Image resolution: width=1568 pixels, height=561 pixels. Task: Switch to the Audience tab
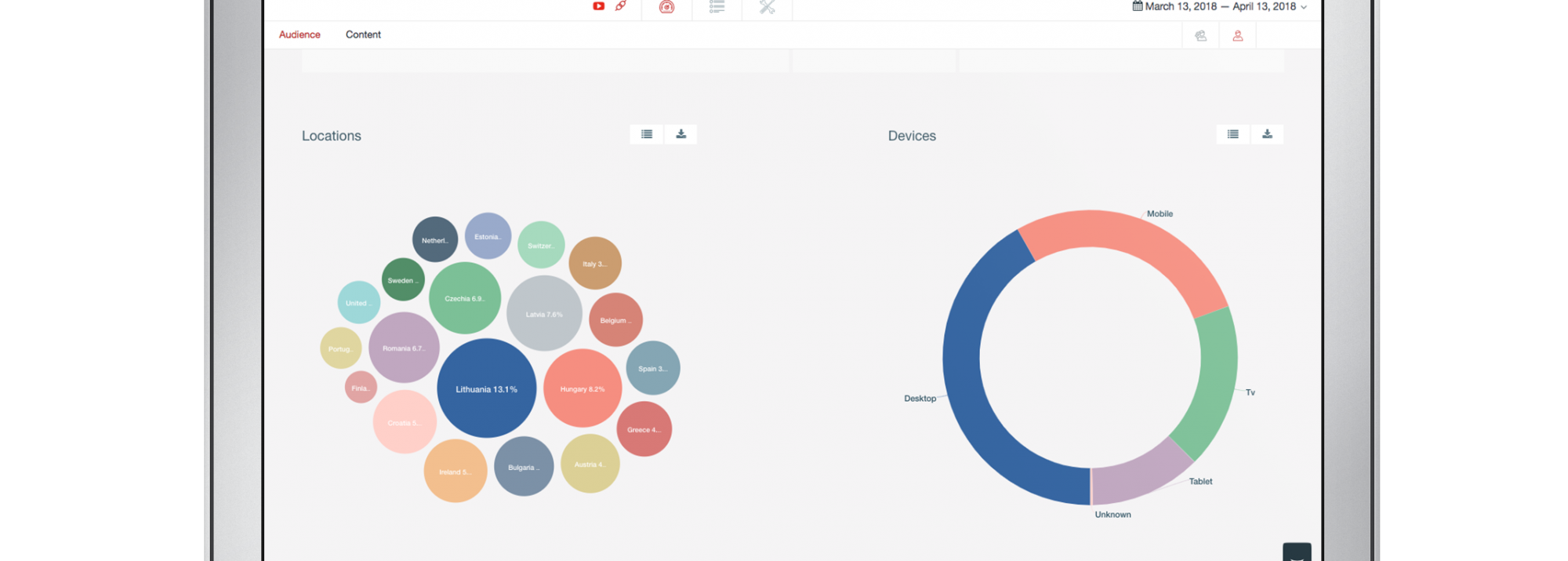pyautogui.click(x=299, y=35)
